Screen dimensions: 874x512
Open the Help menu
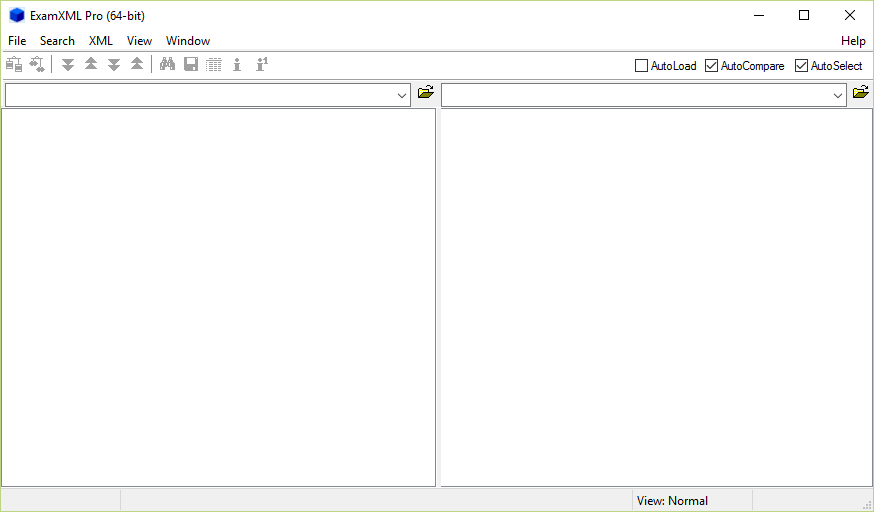pyautogui.click(x=853, y=41)
